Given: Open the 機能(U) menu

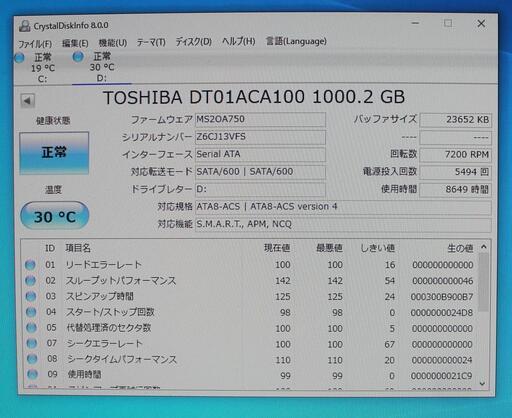Looking at the screenshot, I should tap(113, 43).
